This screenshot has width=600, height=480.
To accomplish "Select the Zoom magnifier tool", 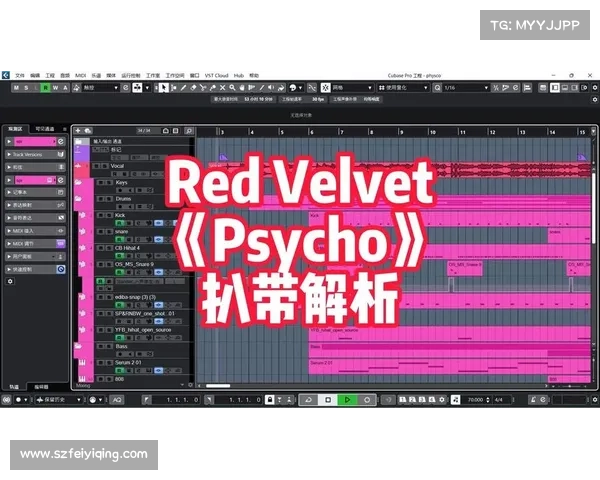I will point(232,88).
